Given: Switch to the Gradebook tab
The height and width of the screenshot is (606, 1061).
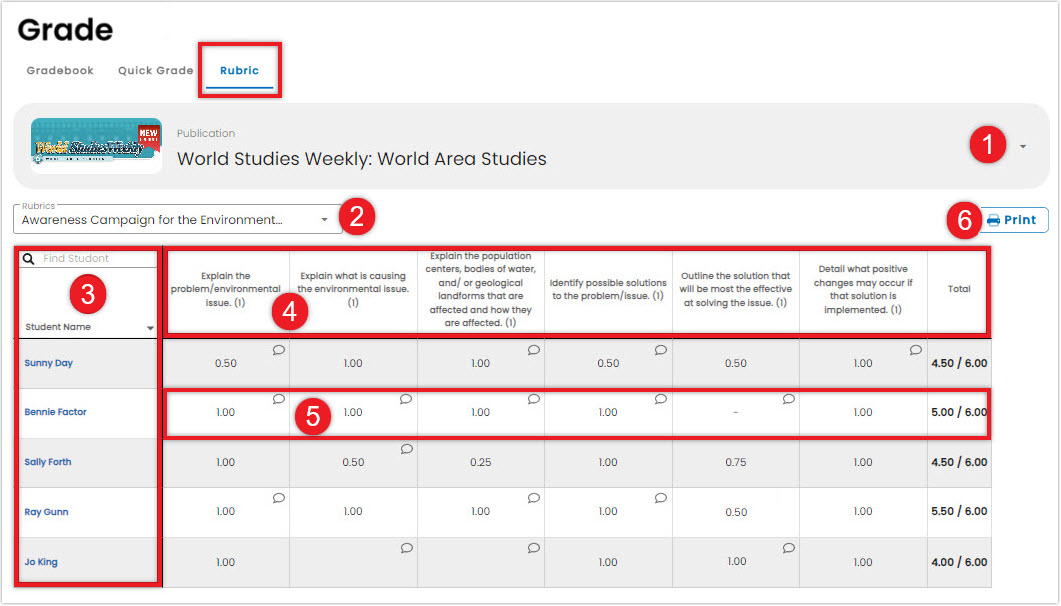Looking at the screenshot, I should point(60,70).
